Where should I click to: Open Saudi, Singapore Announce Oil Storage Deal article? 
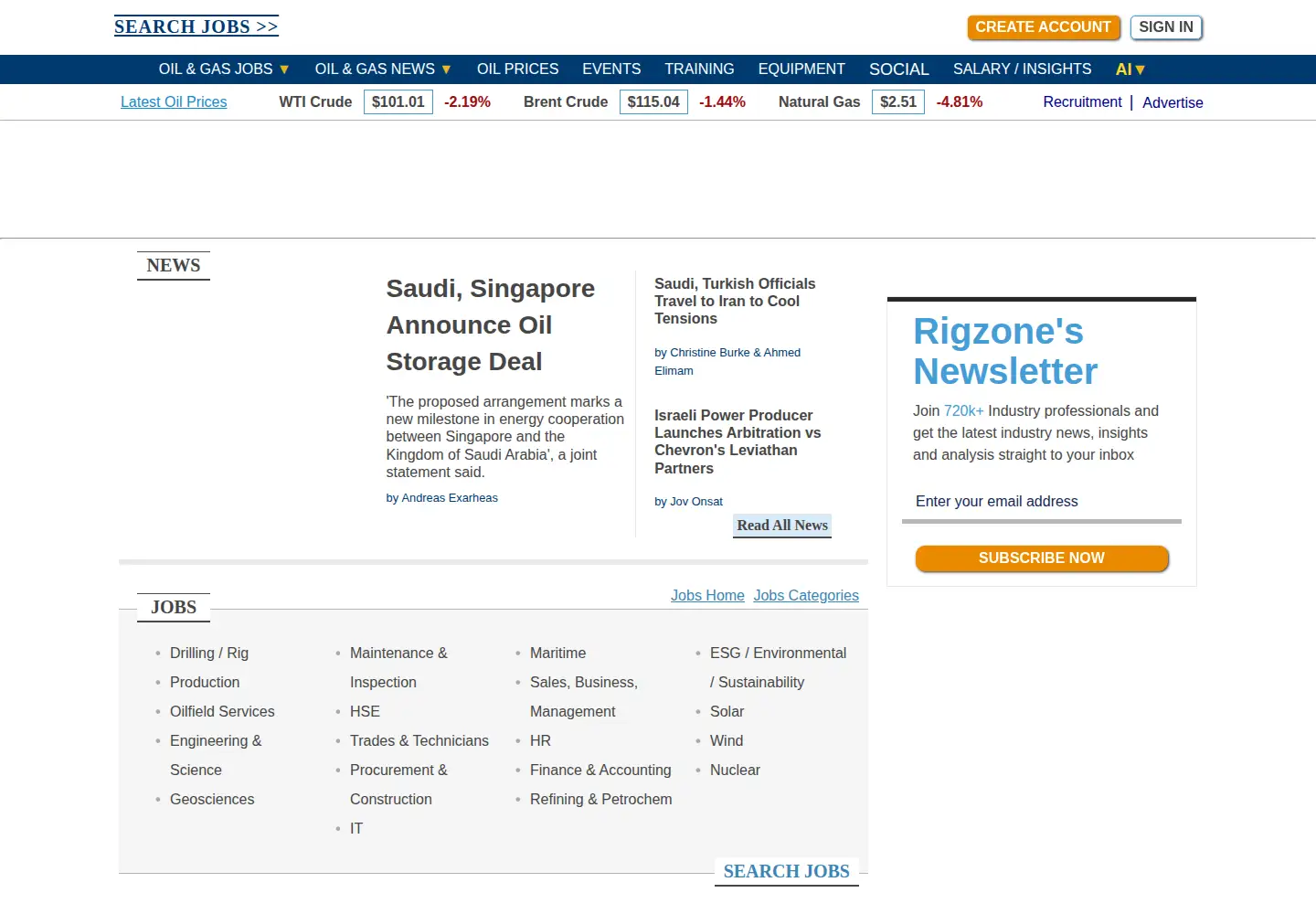(x=490, y=325)
